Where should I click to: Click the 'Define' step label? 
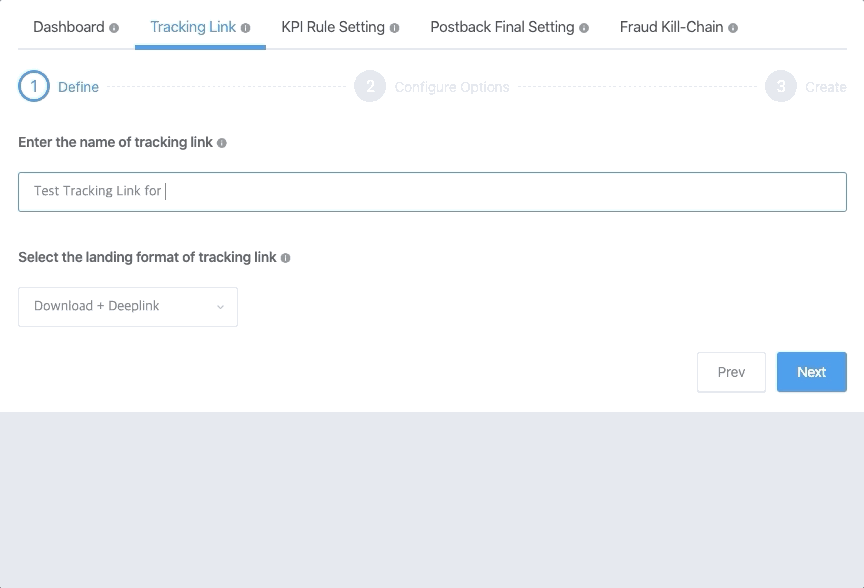coord(79,87)
